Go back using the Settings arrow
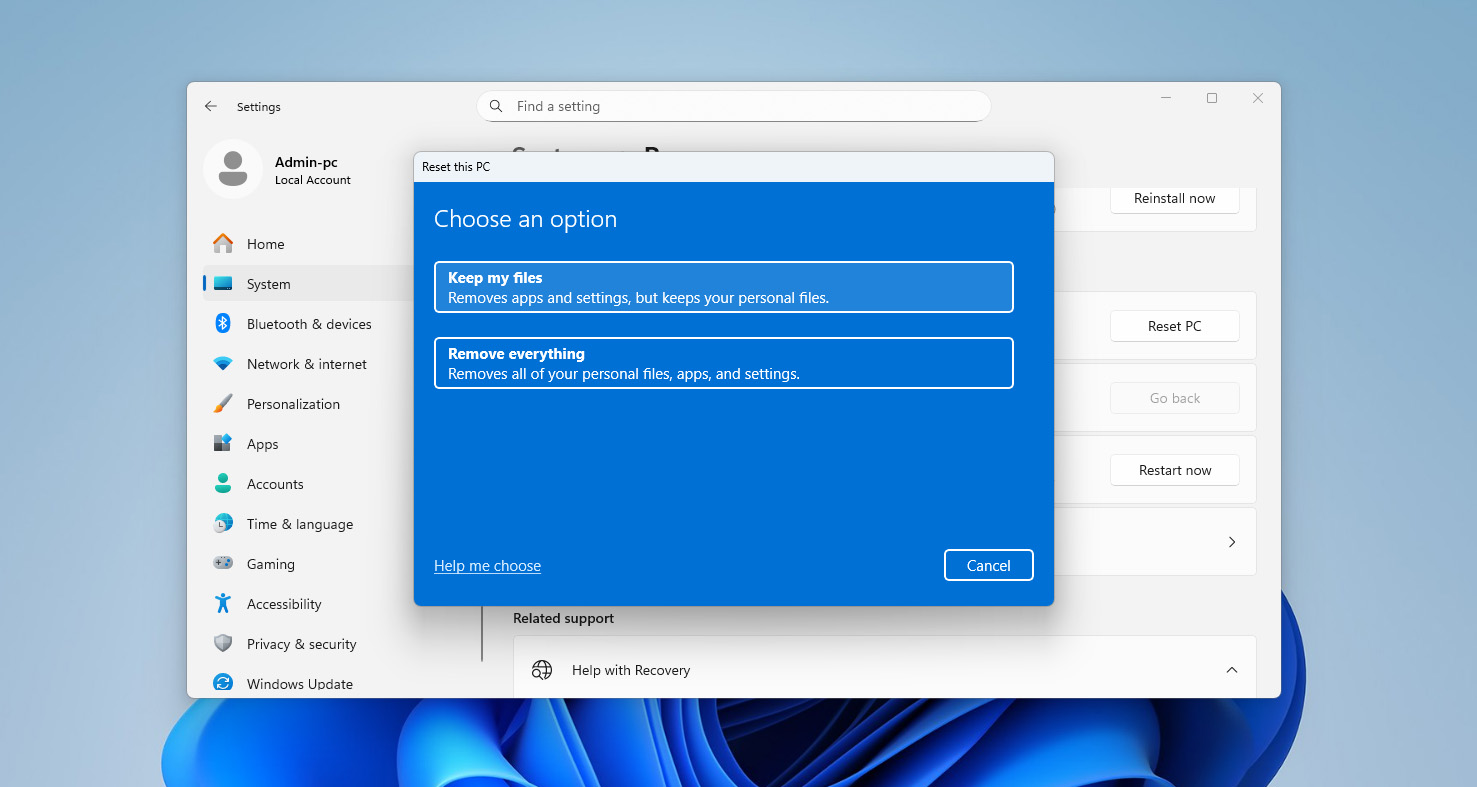Viewport: 1477px width, 787px height. pos(211,106)
